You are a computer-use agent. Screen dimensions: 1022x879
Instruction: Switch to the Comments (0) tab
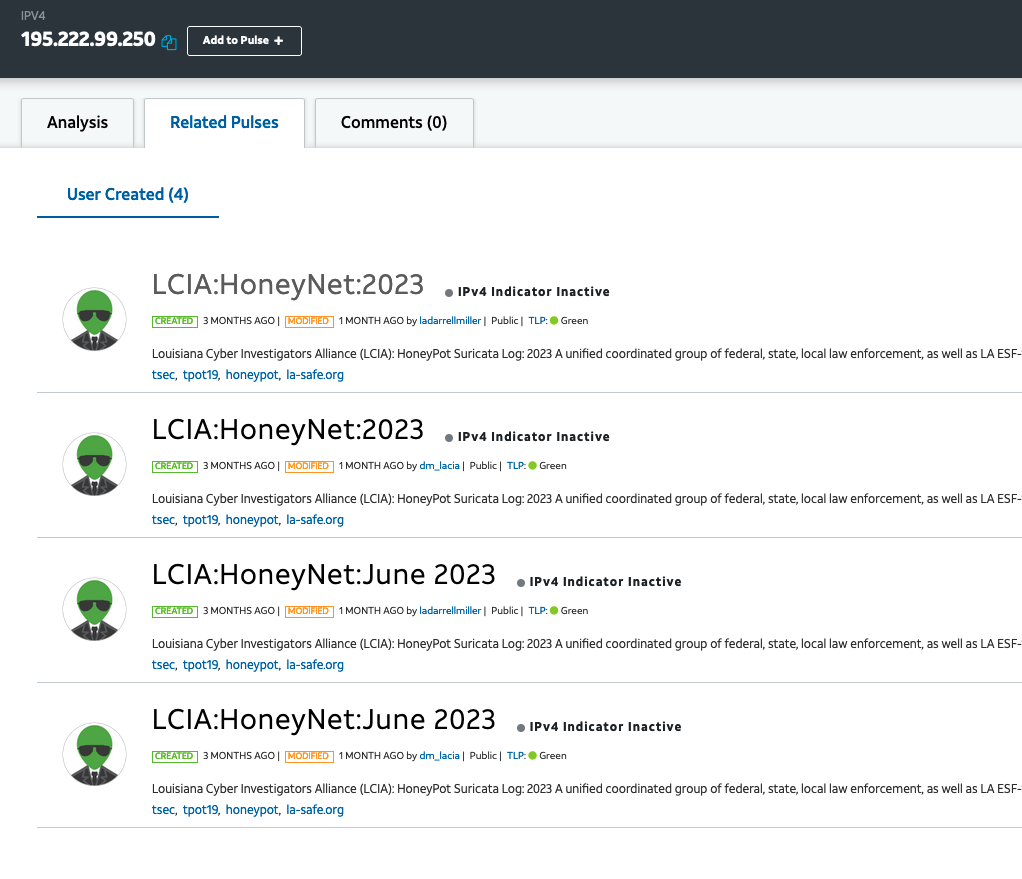click(x=394, y=122)
